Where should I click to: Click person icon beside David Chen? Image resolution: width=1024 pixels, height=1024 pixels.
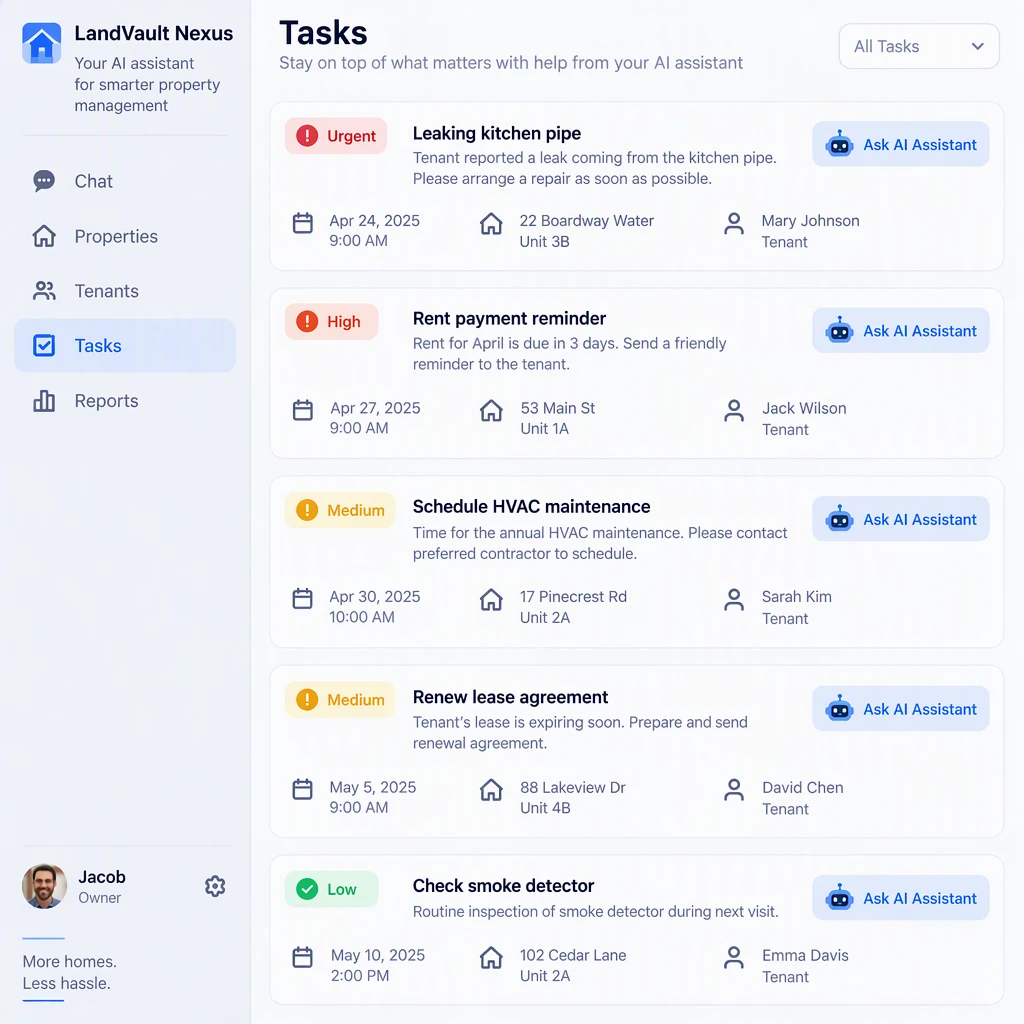point(734,790)
